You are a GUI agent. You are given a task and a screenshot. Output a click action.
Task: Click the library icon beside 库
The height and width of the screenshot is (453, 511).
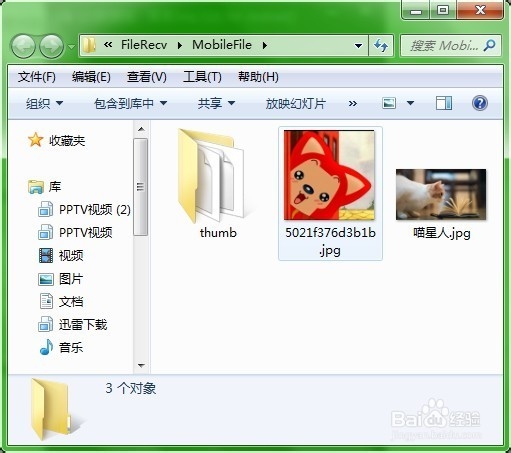pyautogui.click(x=36, y=187)
